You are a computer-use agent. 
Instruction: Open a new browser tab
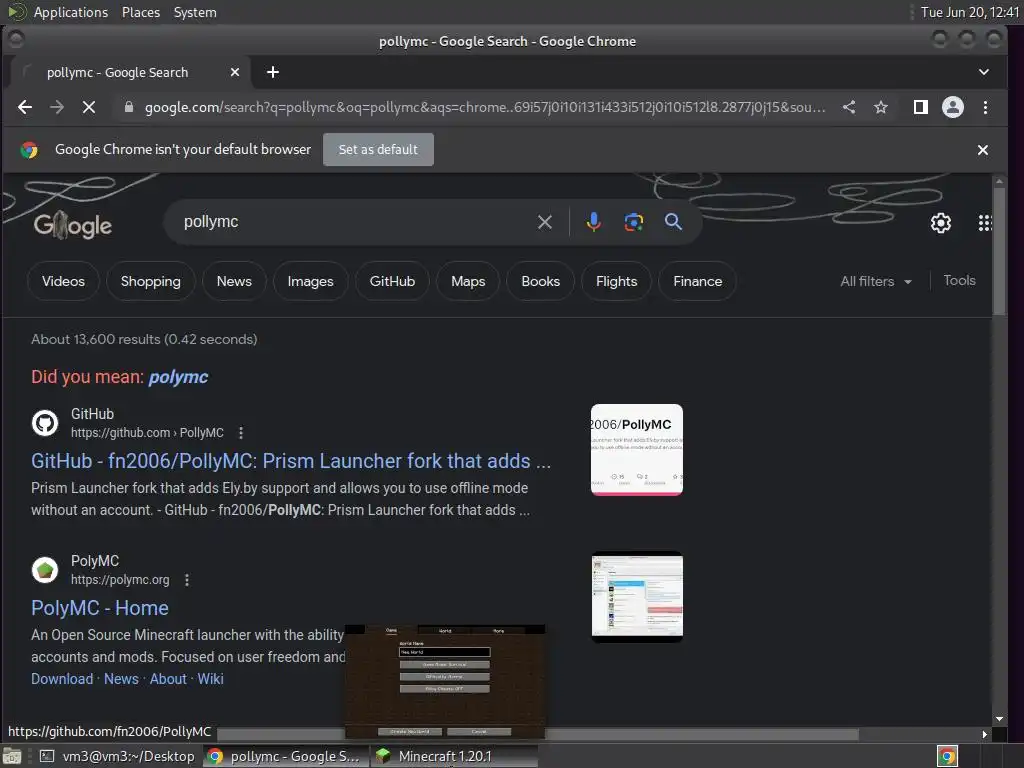click(273, 72)
